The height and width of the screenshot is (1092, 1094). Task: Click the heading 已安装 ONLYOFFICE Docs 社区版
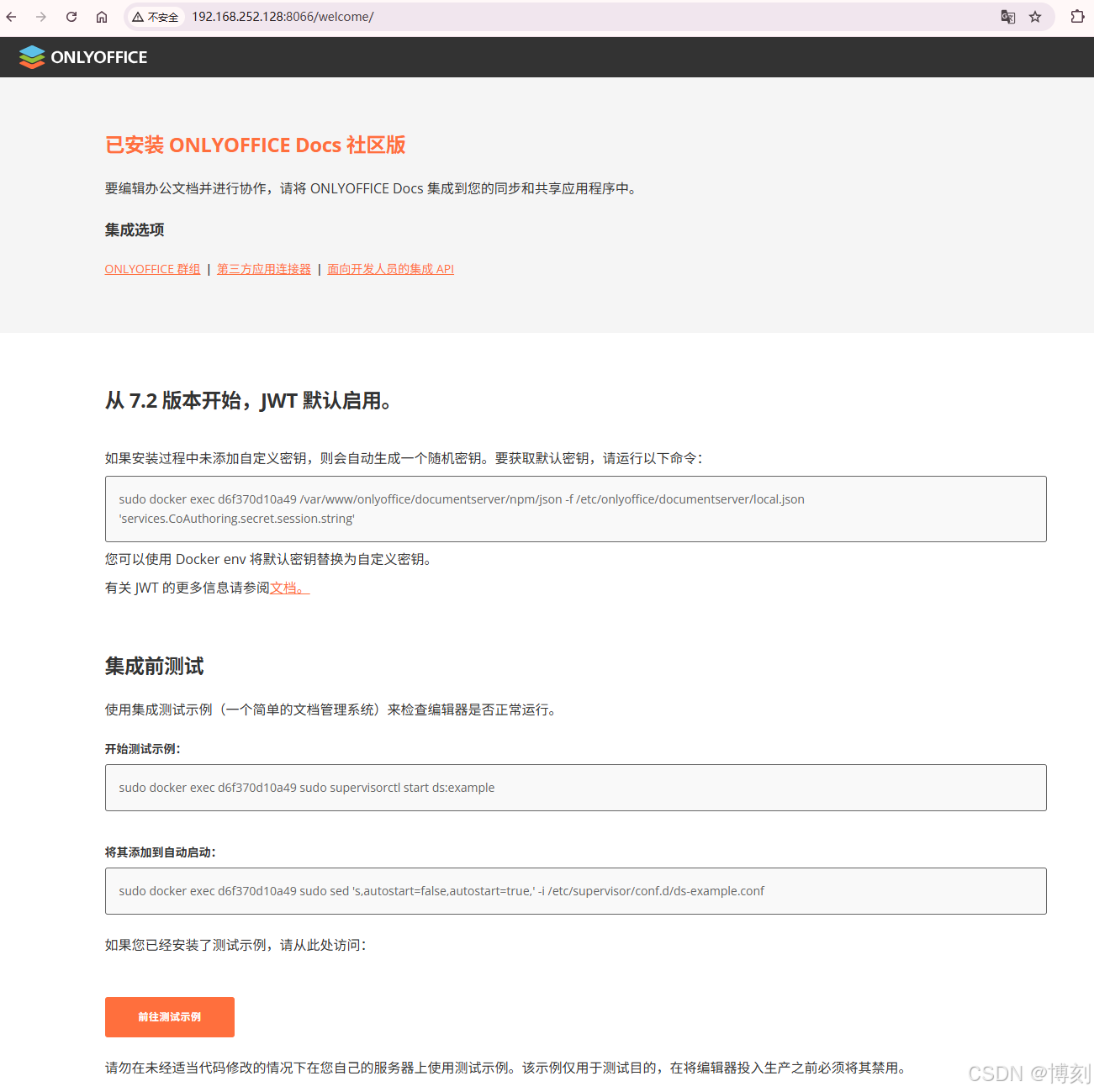pyautogui.click(x=256, y=145)
